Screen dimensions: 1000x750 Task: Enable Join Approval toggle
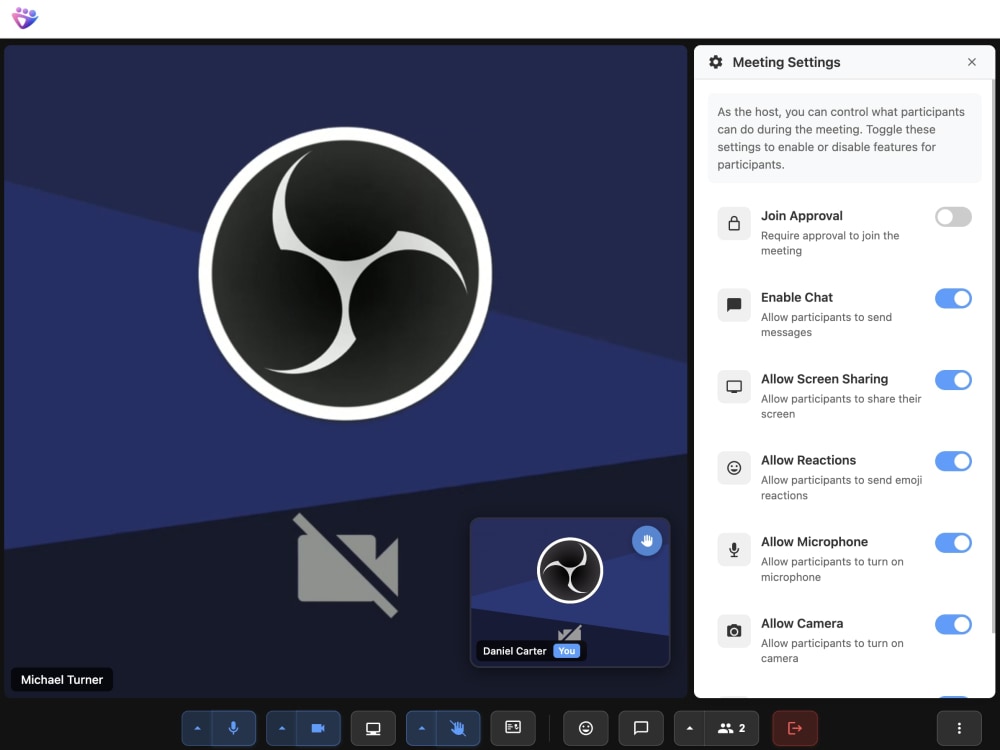tap(953, 217)
